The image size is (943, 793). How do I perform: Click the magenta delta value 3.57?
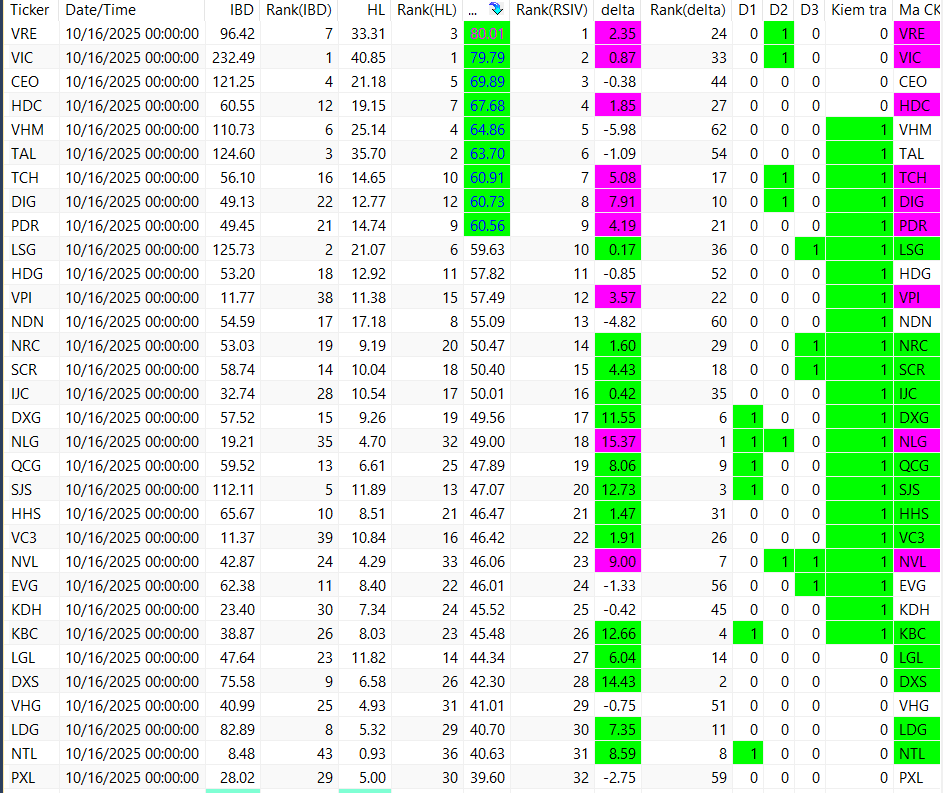618,298
